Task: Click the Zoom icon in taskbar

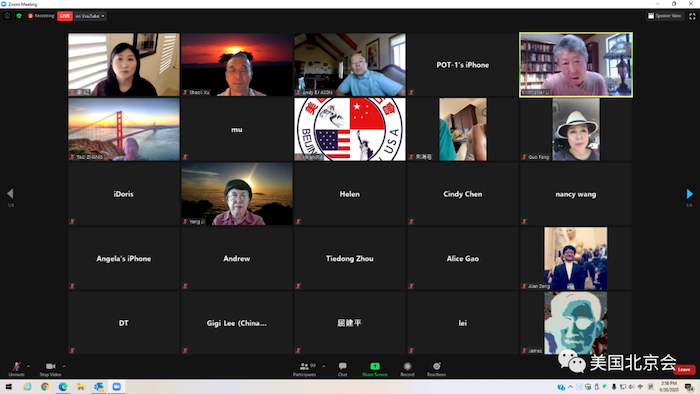Action: coord(117,386)
